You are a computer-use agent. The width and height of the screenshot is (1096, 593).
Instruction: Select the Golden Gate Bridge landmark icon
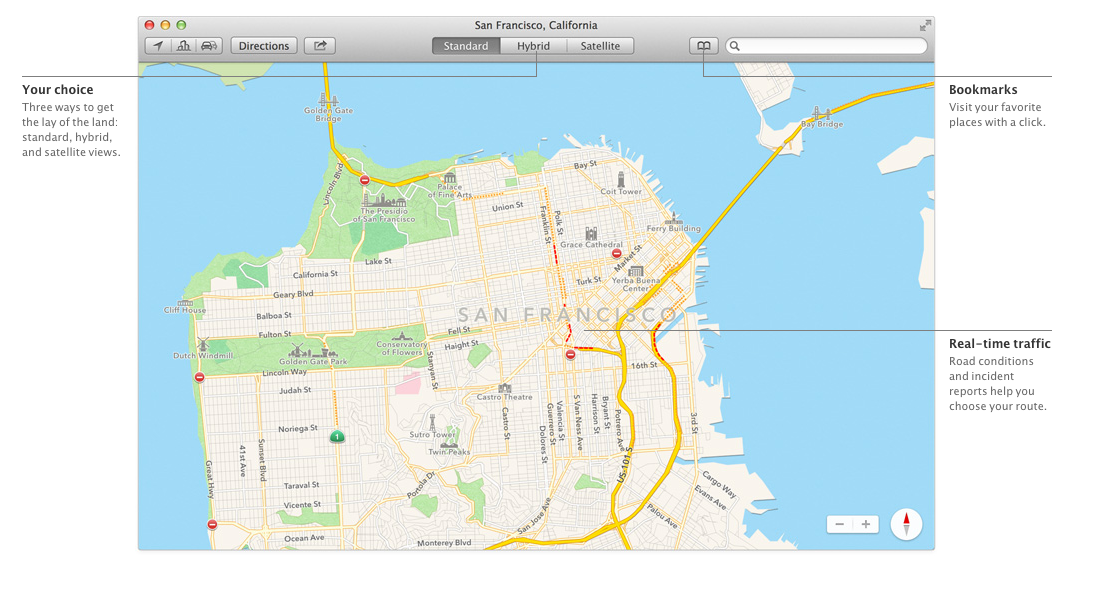coord(328,99)
